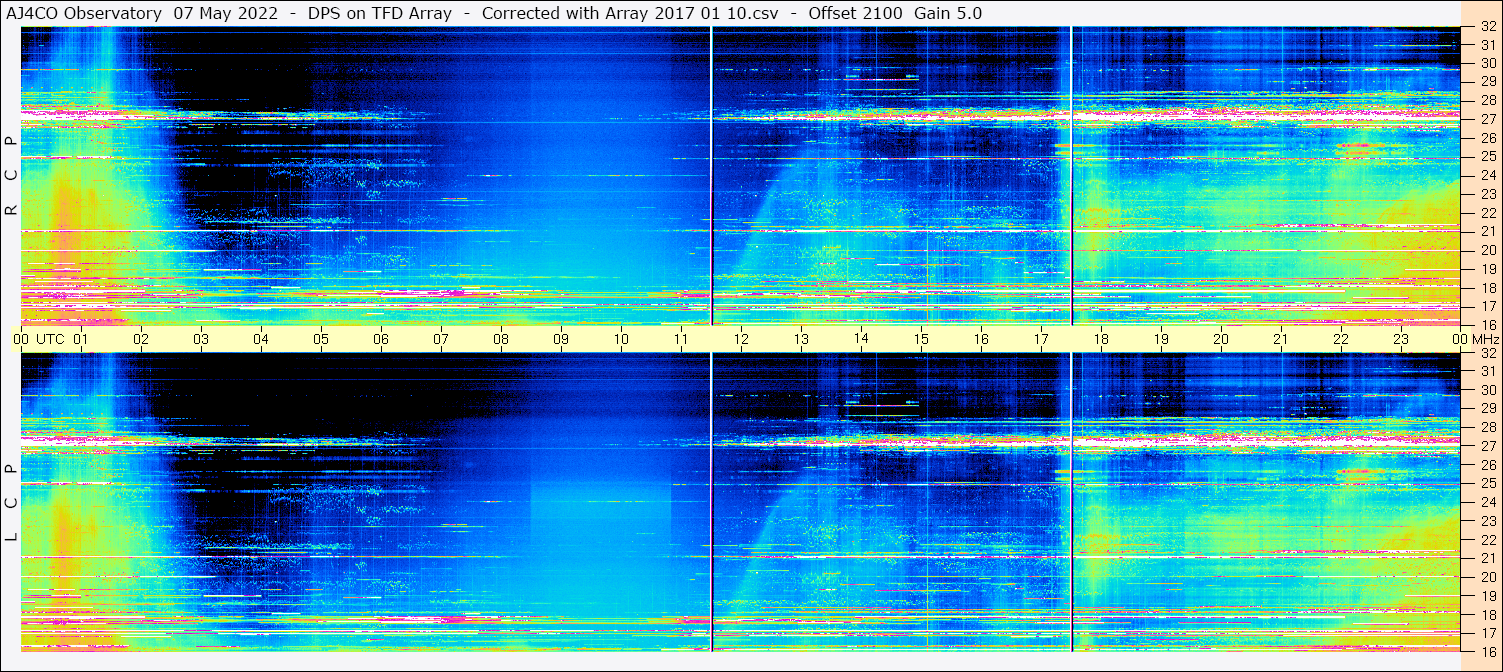Click the "11" hour marker
Image resolution: width=1503 pixels, height=672 pixels.
point(681,339)
